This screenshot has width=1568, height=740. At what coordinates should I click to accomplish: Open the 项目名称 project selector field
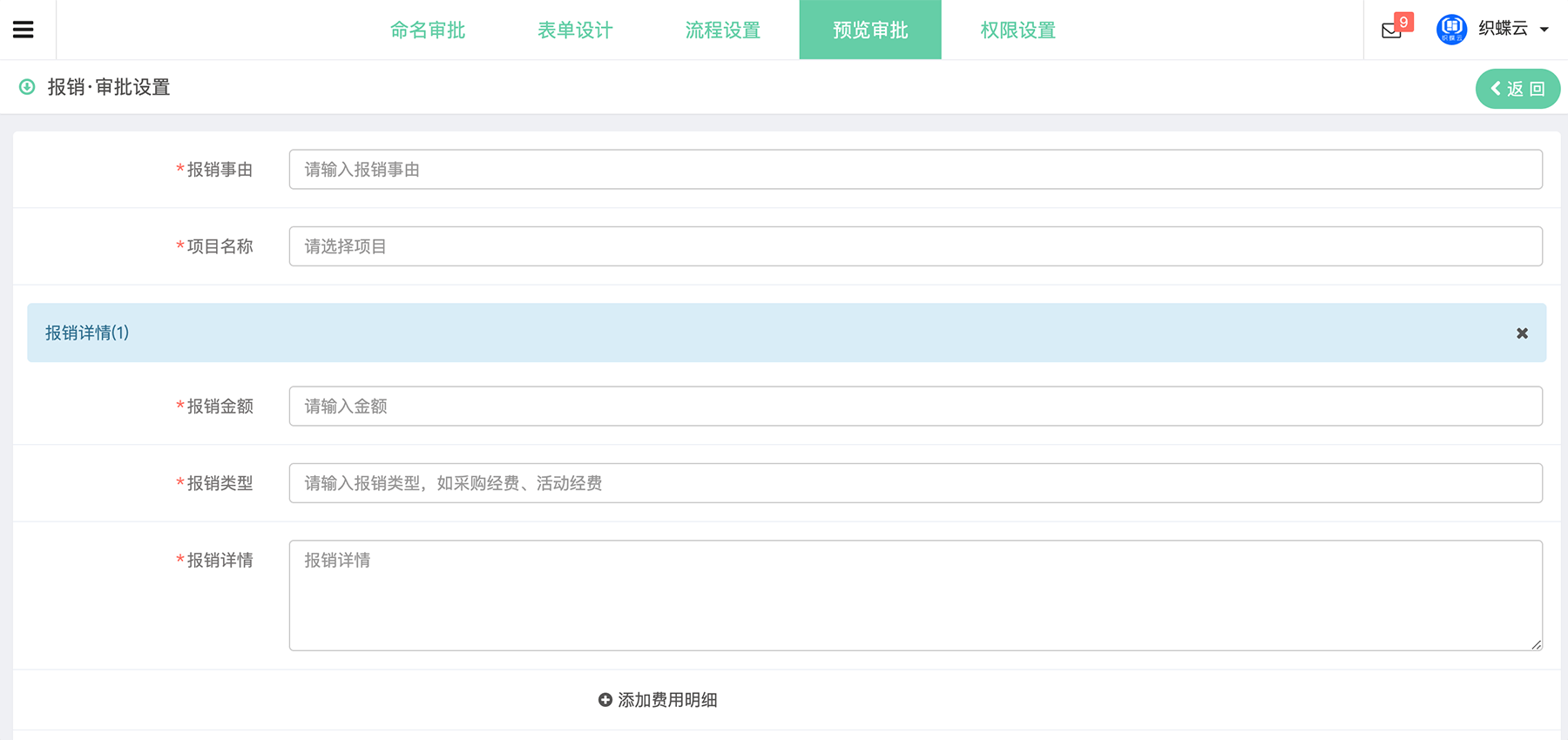point(916,246)
